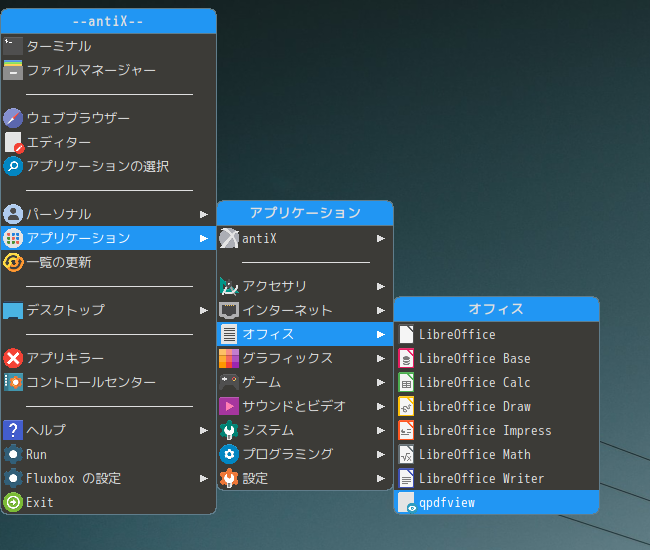Screen dimensions: 650x550
Task: Expand Fluxbox の設定 submenu arrow
Action: [204, 478]
